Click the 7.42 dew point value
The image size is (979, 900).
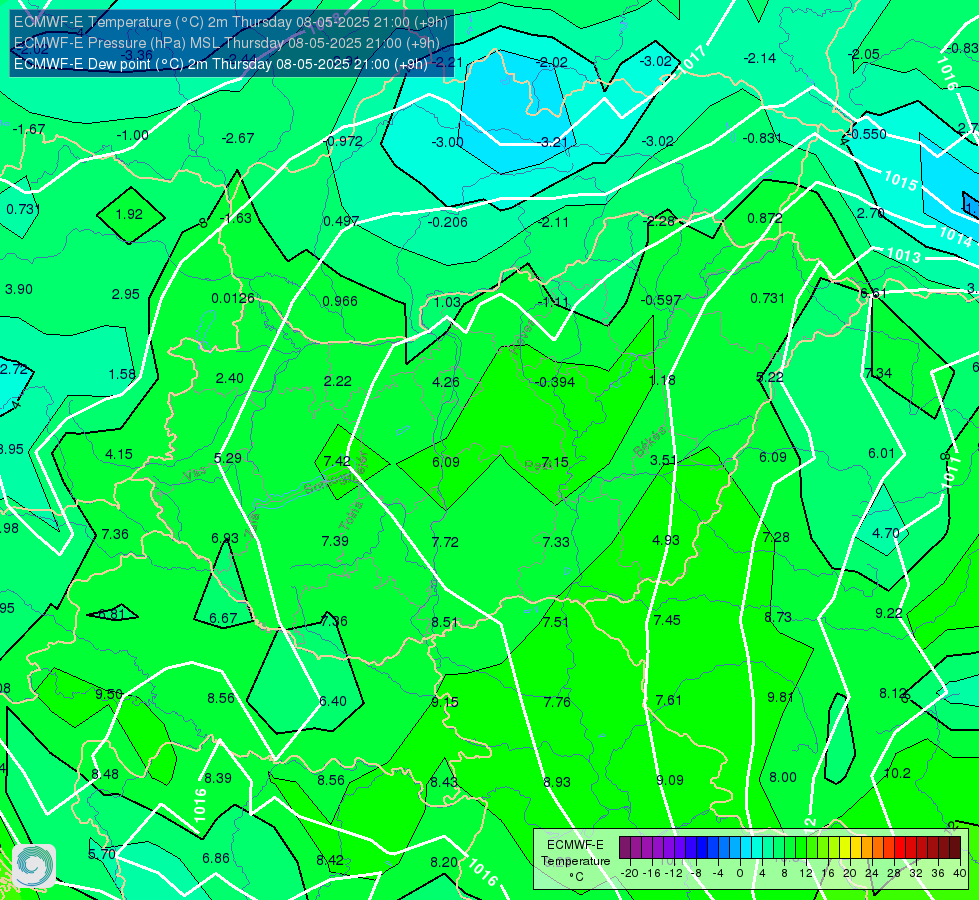[x=337, y=461]
